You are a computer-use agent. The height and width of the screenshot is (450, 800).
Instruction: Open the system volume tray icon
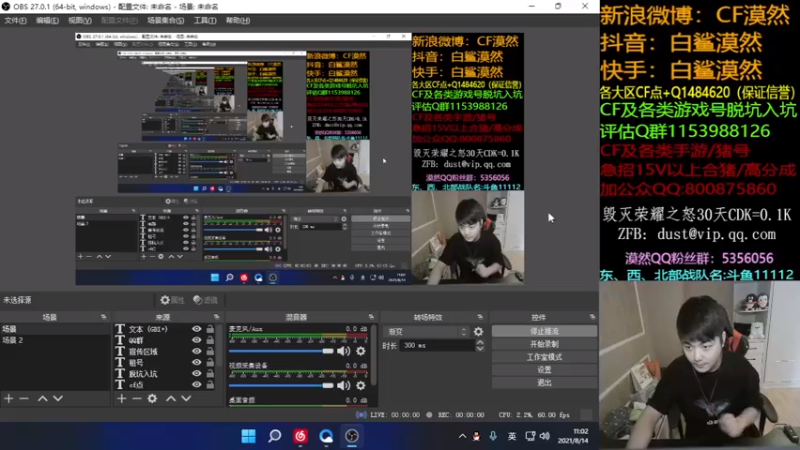tap(545, 436)
